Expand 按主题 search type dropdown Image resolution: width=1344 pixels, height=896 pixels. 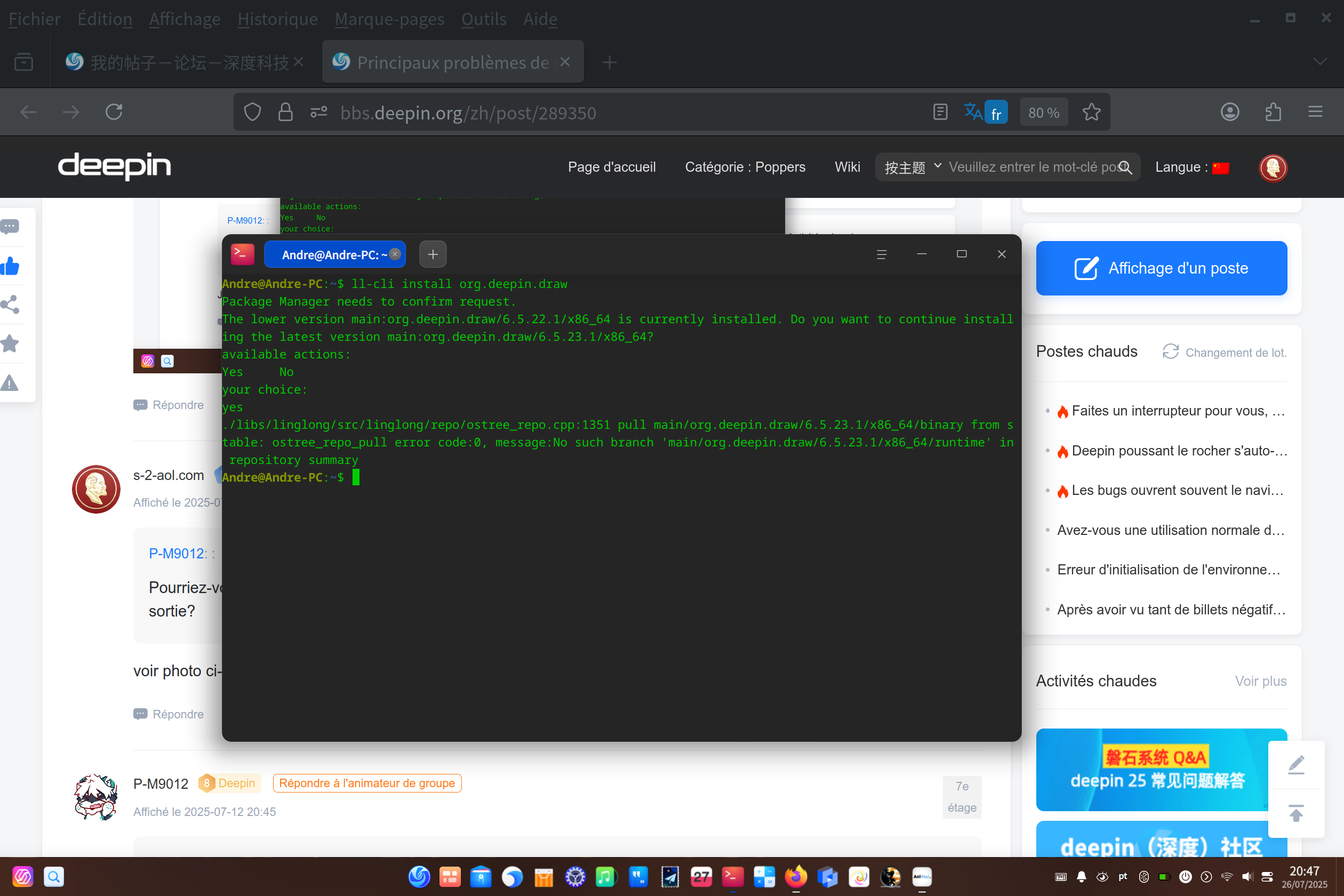913,167
